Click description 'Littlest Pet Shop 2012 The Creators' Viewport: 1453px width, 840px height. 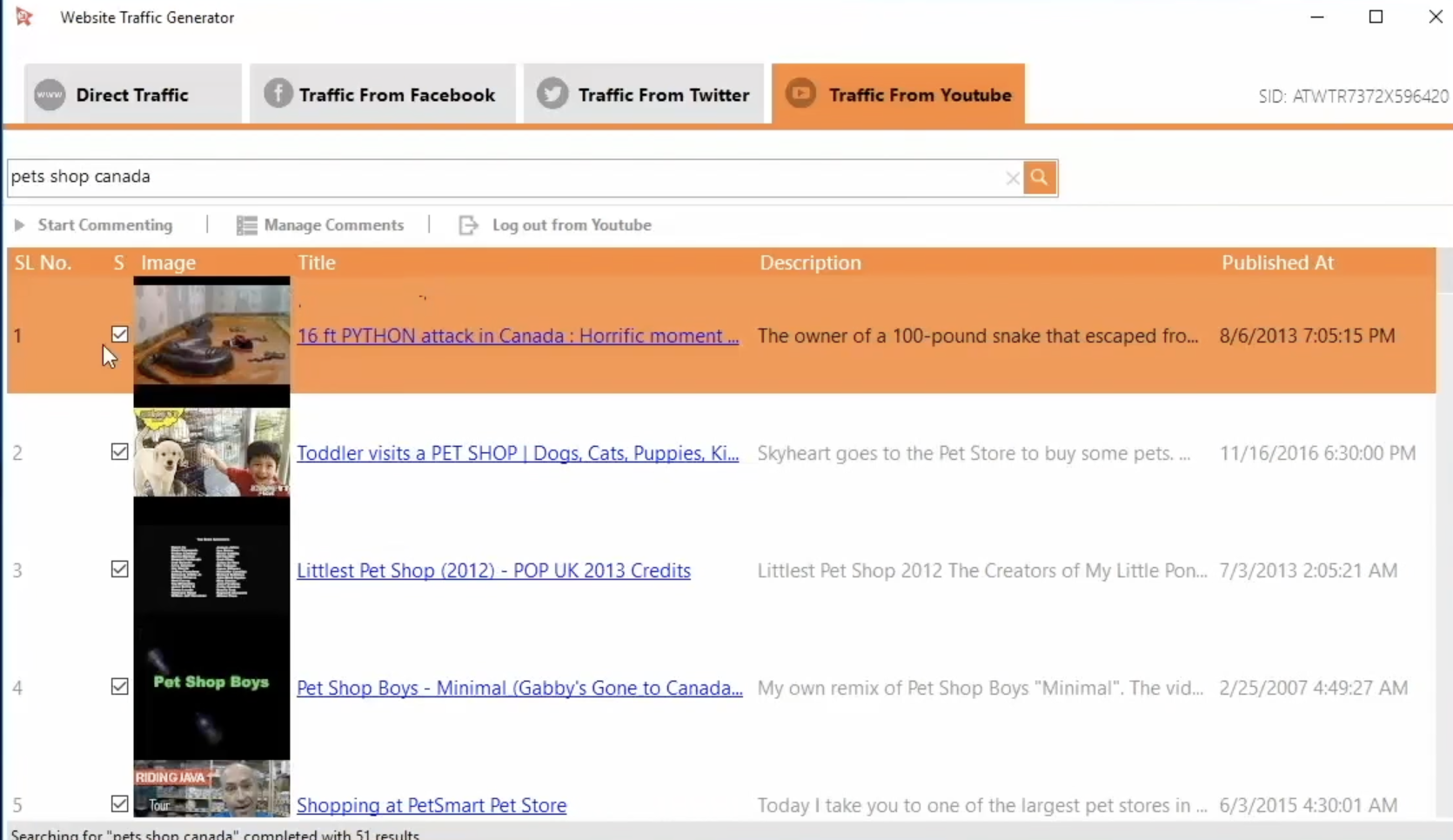pos(982,570)
